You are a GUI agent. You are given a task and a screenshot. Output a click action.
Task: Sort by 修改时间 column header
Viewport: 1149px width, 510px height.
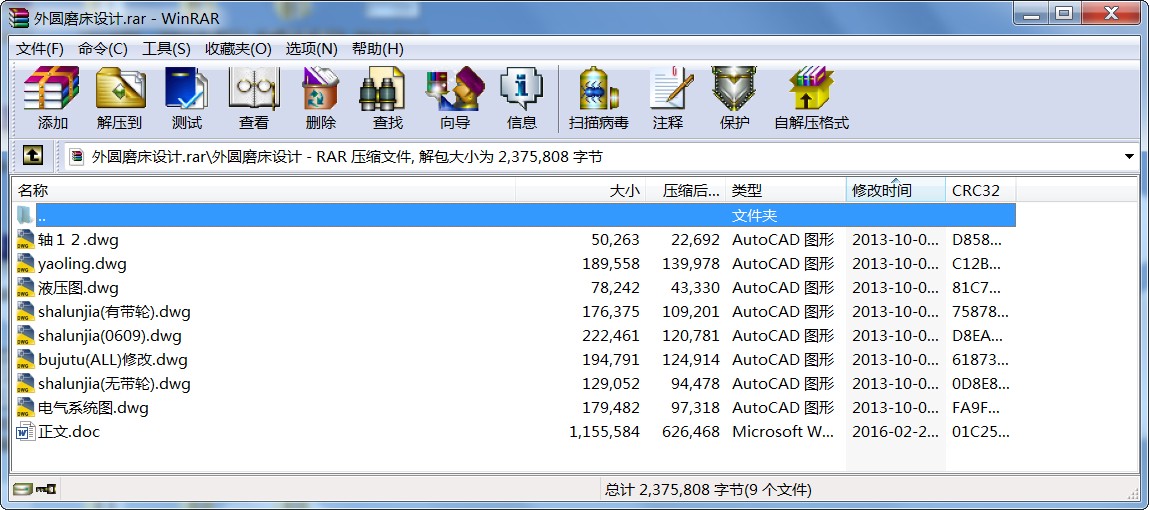(x=895, y=191)
